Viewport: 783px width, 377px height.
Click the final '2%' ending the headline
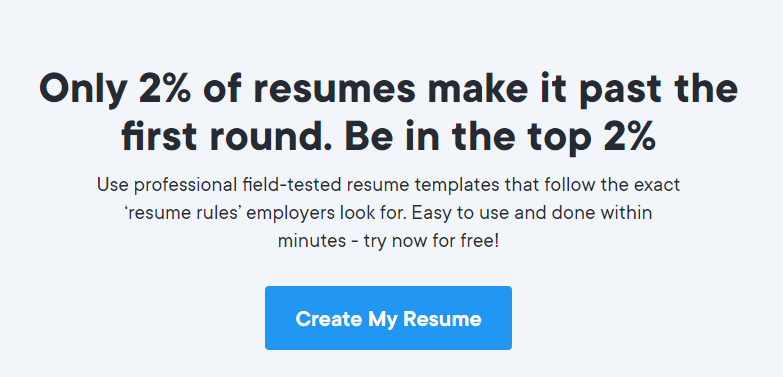click(x=629, y=136)
